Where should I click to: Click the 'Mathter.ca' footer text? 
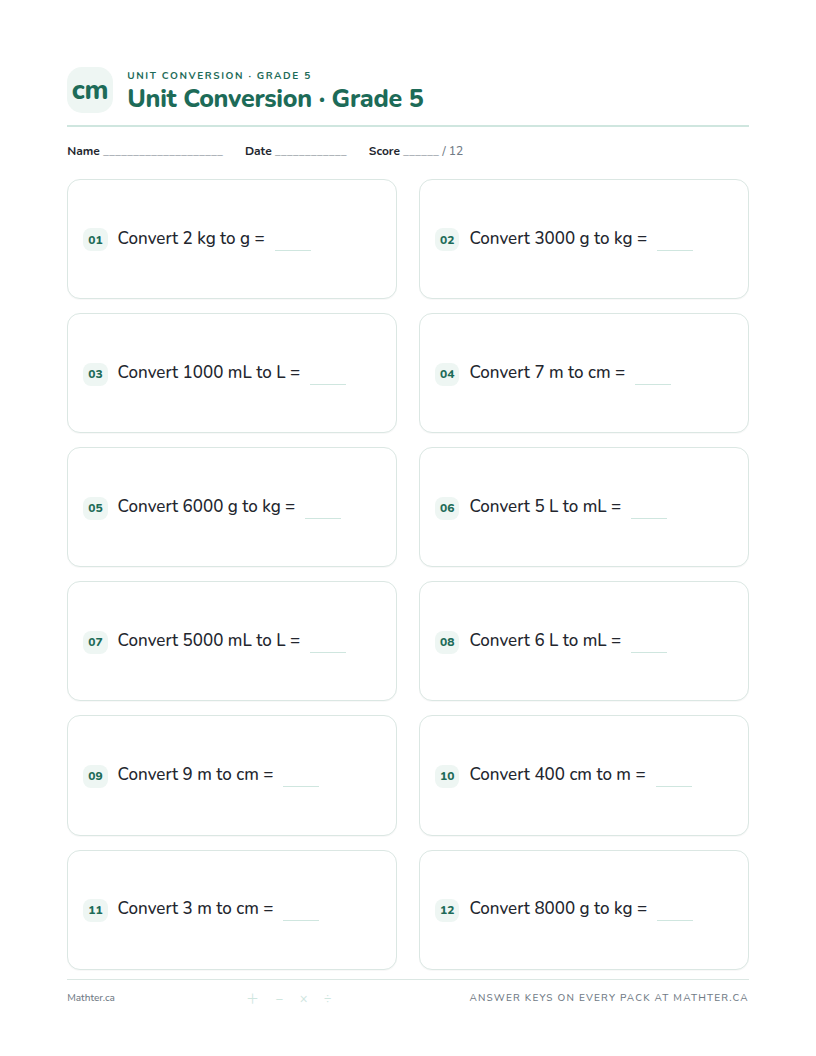click(91, 998)
